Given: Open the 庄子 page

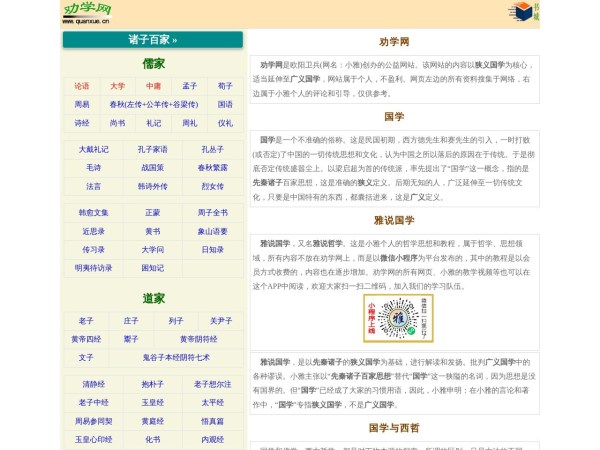Looking at the screenshot, I should coord(131,321).
